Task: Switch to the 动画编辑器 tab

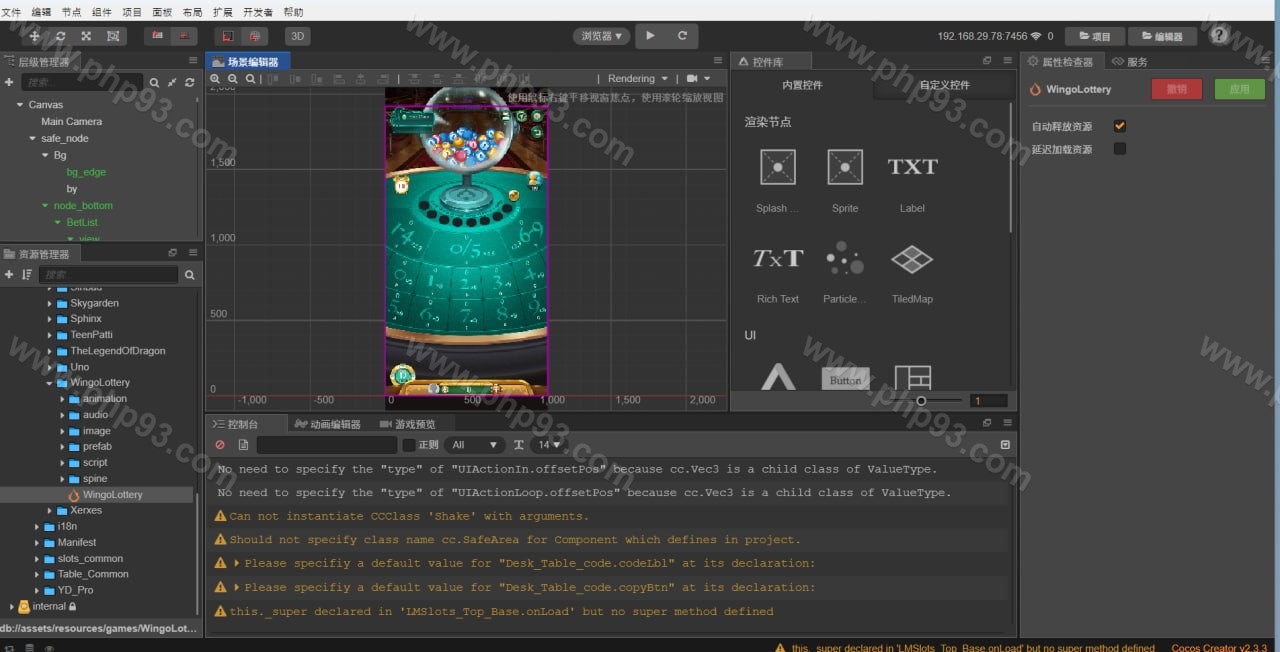Action: pyautogui.click(x=327, y=424)
